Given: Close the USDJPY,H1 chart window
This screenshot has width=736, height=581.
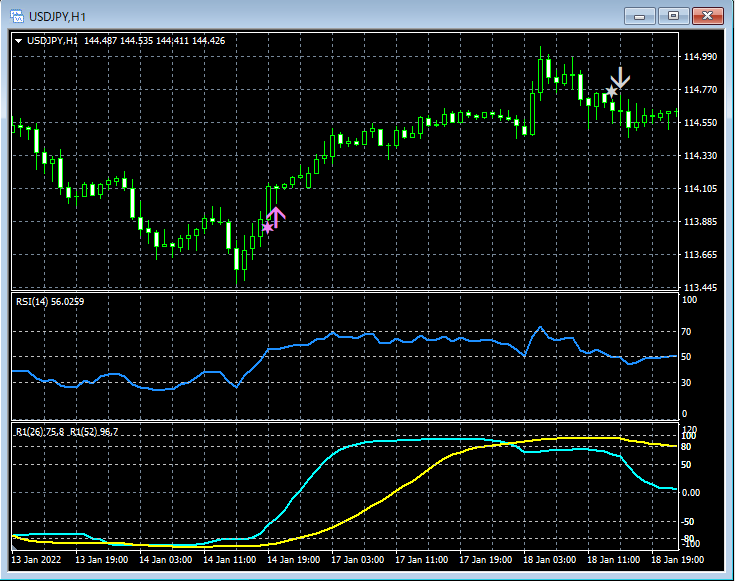Looking at the screenshot, I should tap(707, 16).
